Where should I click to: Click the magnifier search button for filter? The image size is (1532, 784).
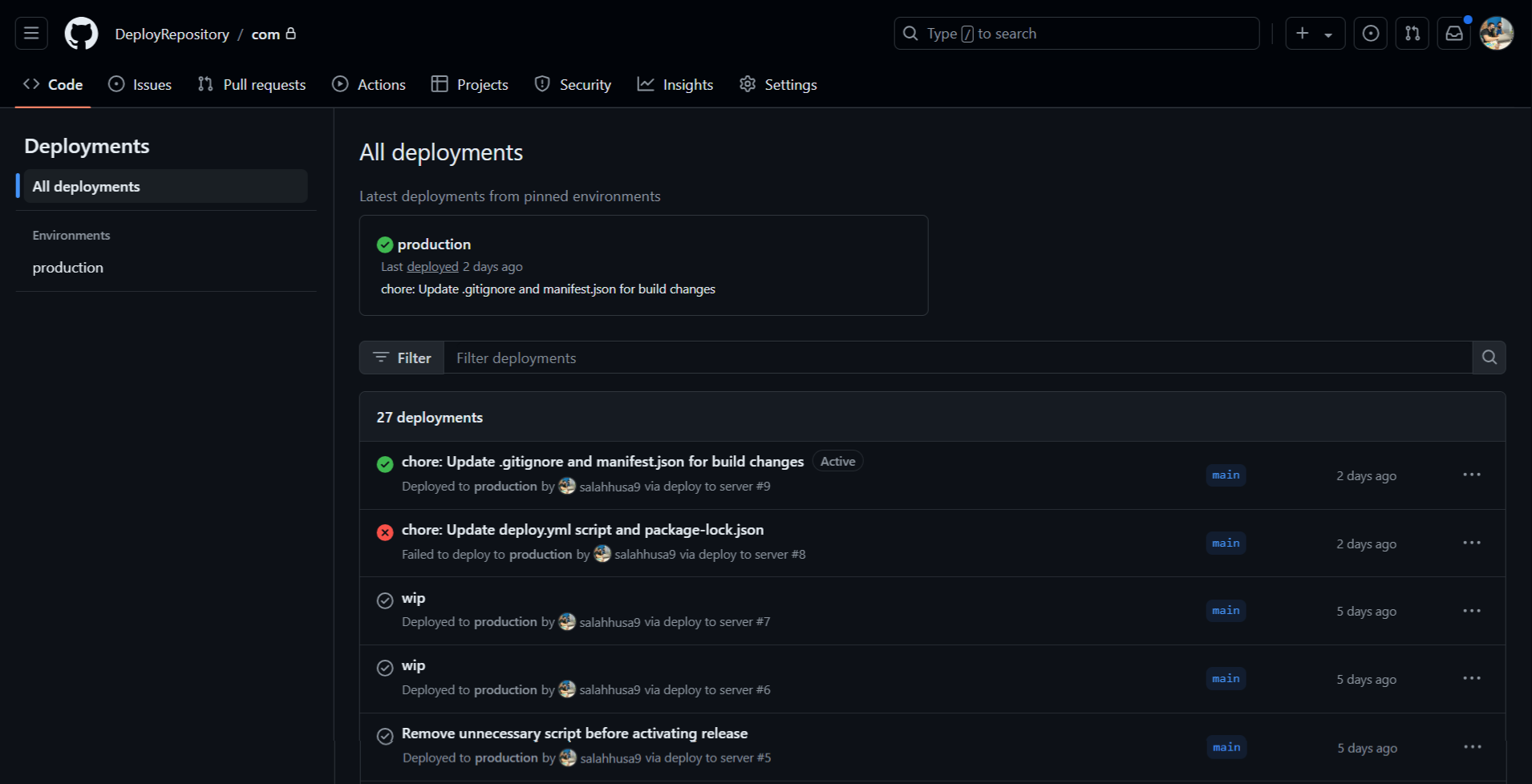click(1489, 358)
